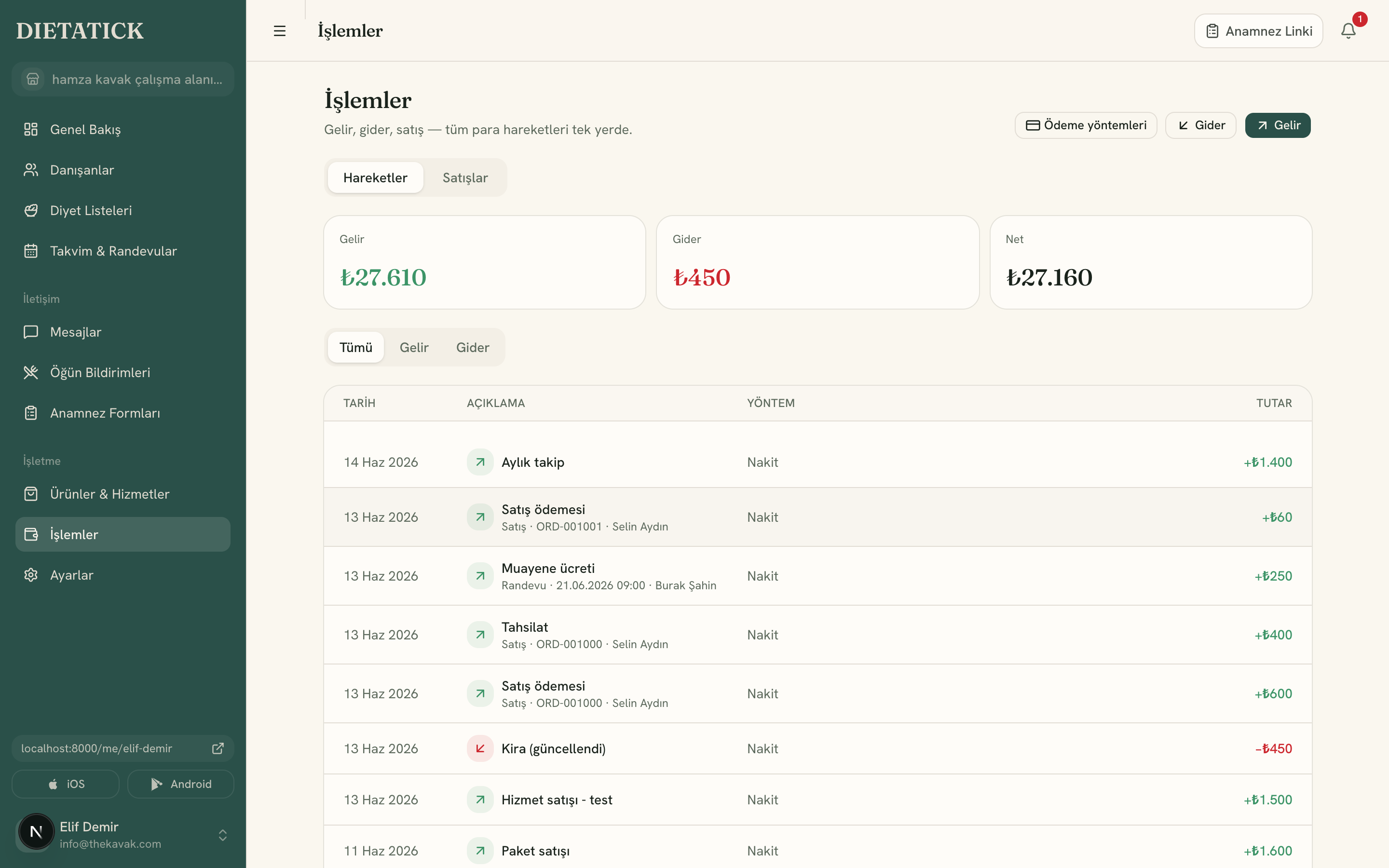Click the income arrow icon for Aylık takip
Image resolution: width=1389 pixels, height=868 pixels.
click(x=480, y=462)
